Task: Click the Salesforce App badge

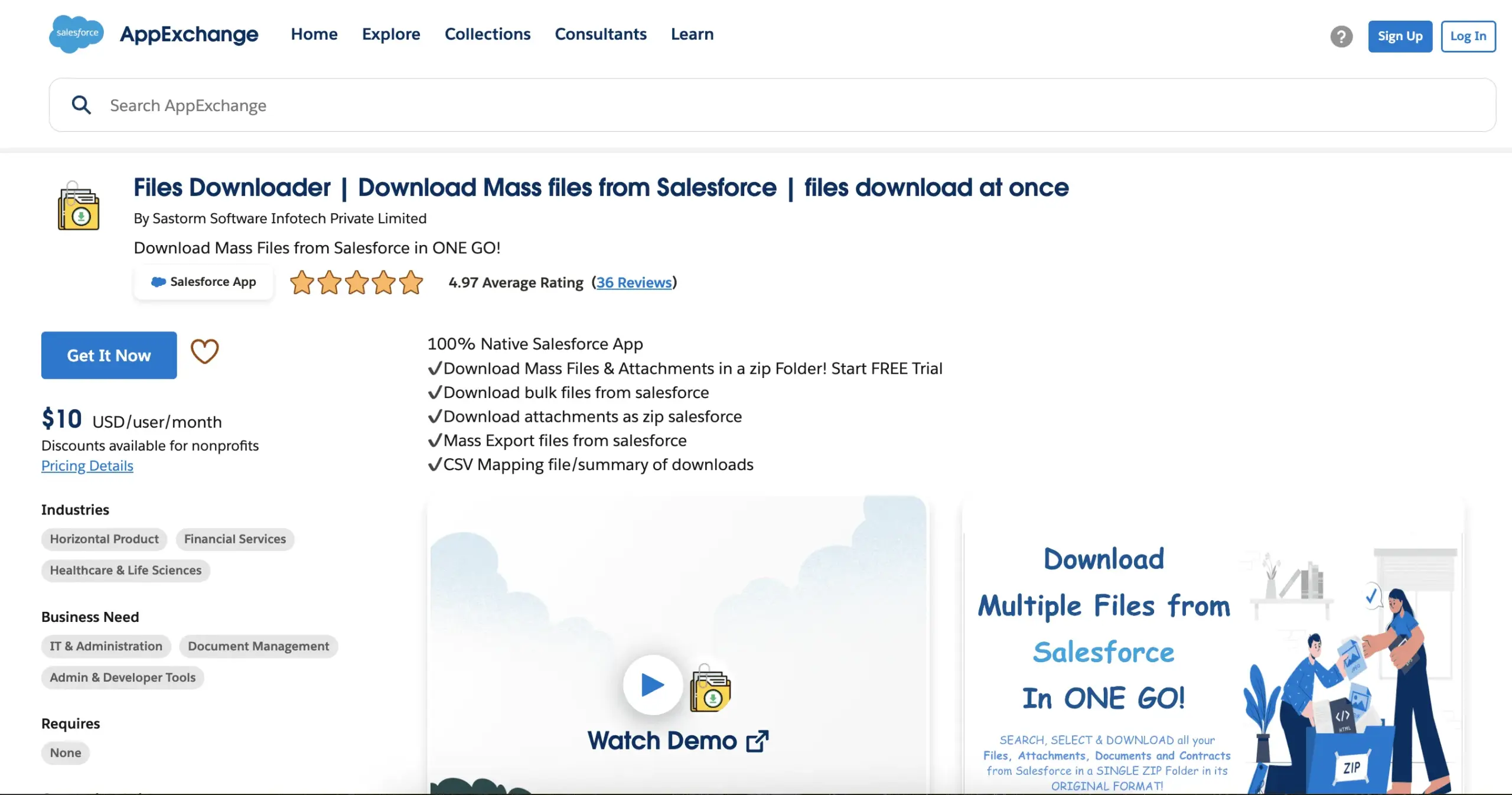Action: tap(204, 282)
